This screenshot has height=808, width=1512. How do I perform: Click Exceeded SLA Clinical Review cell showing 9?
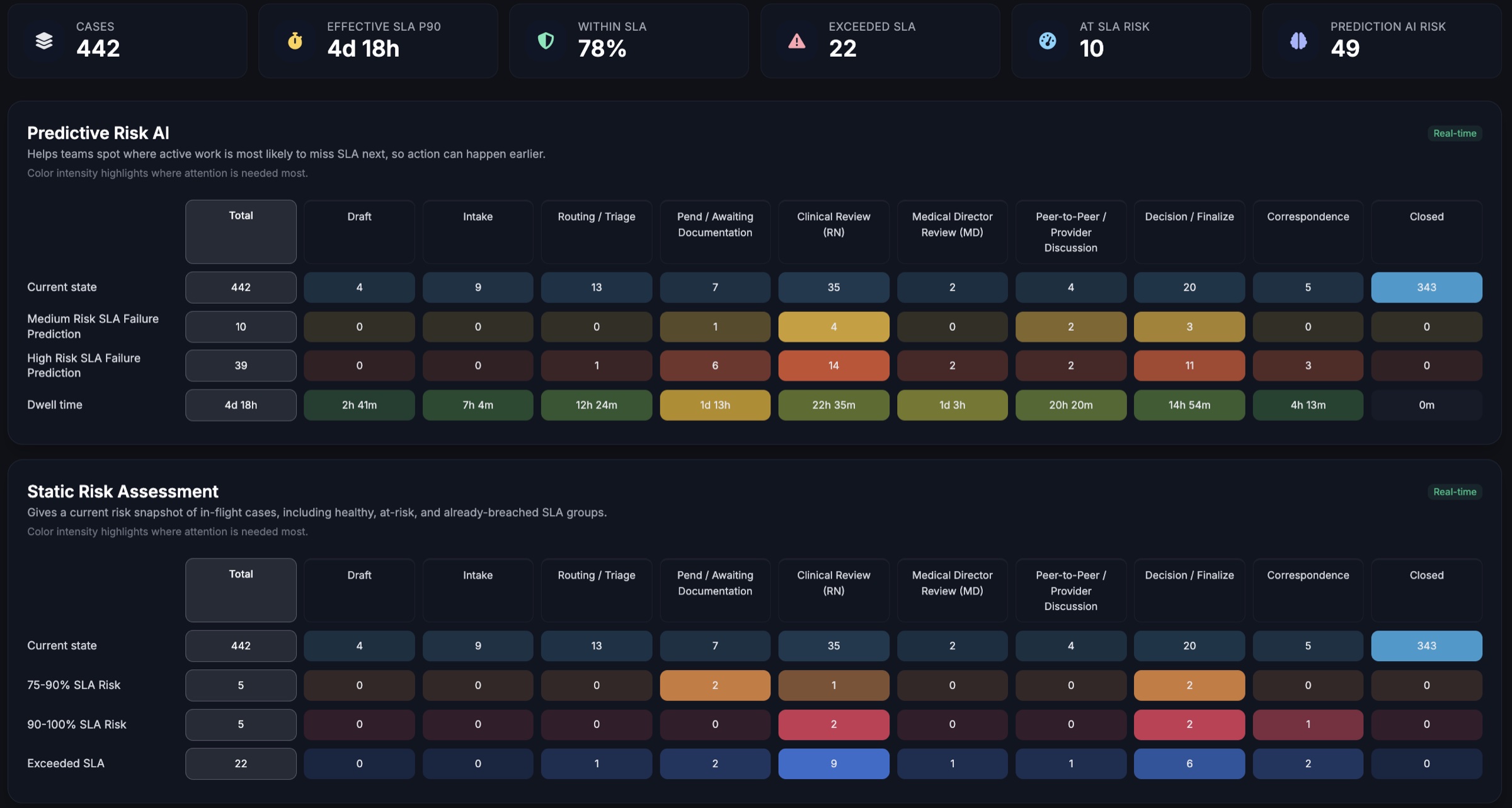(x=833, y=763)
